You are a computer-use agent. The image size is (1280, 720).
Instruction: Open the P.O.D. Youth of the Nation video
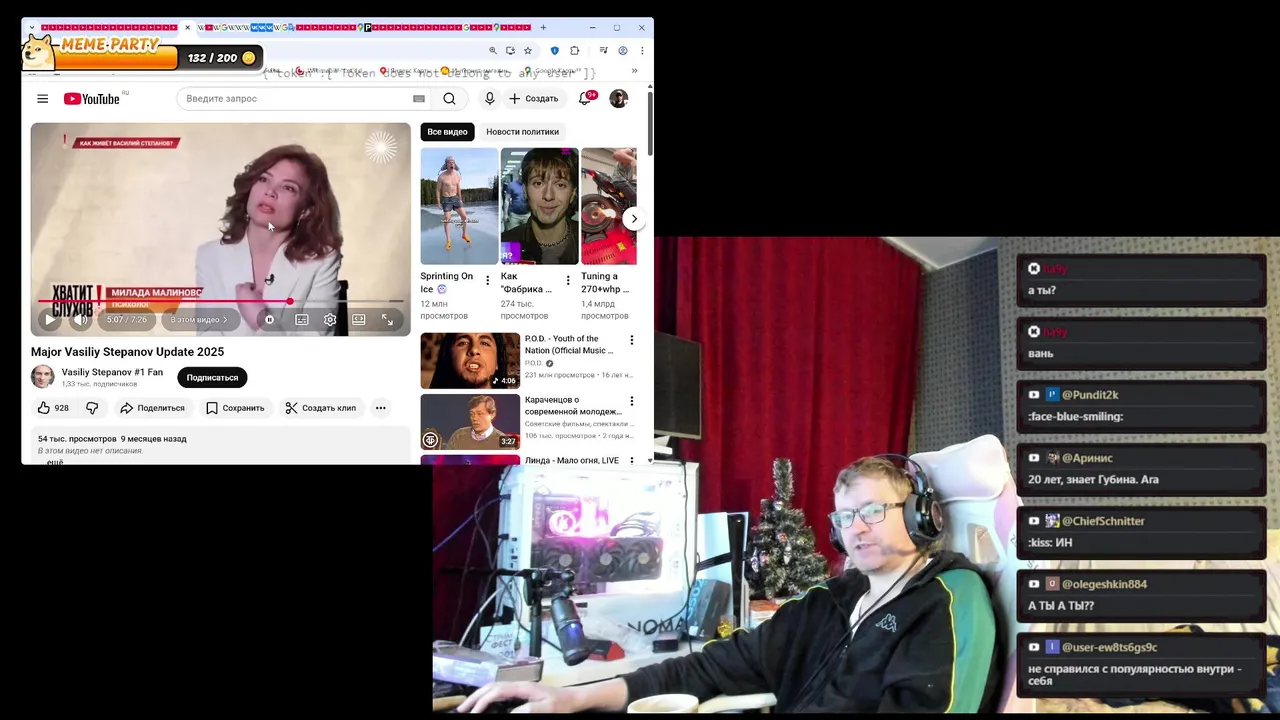(470, 360)
